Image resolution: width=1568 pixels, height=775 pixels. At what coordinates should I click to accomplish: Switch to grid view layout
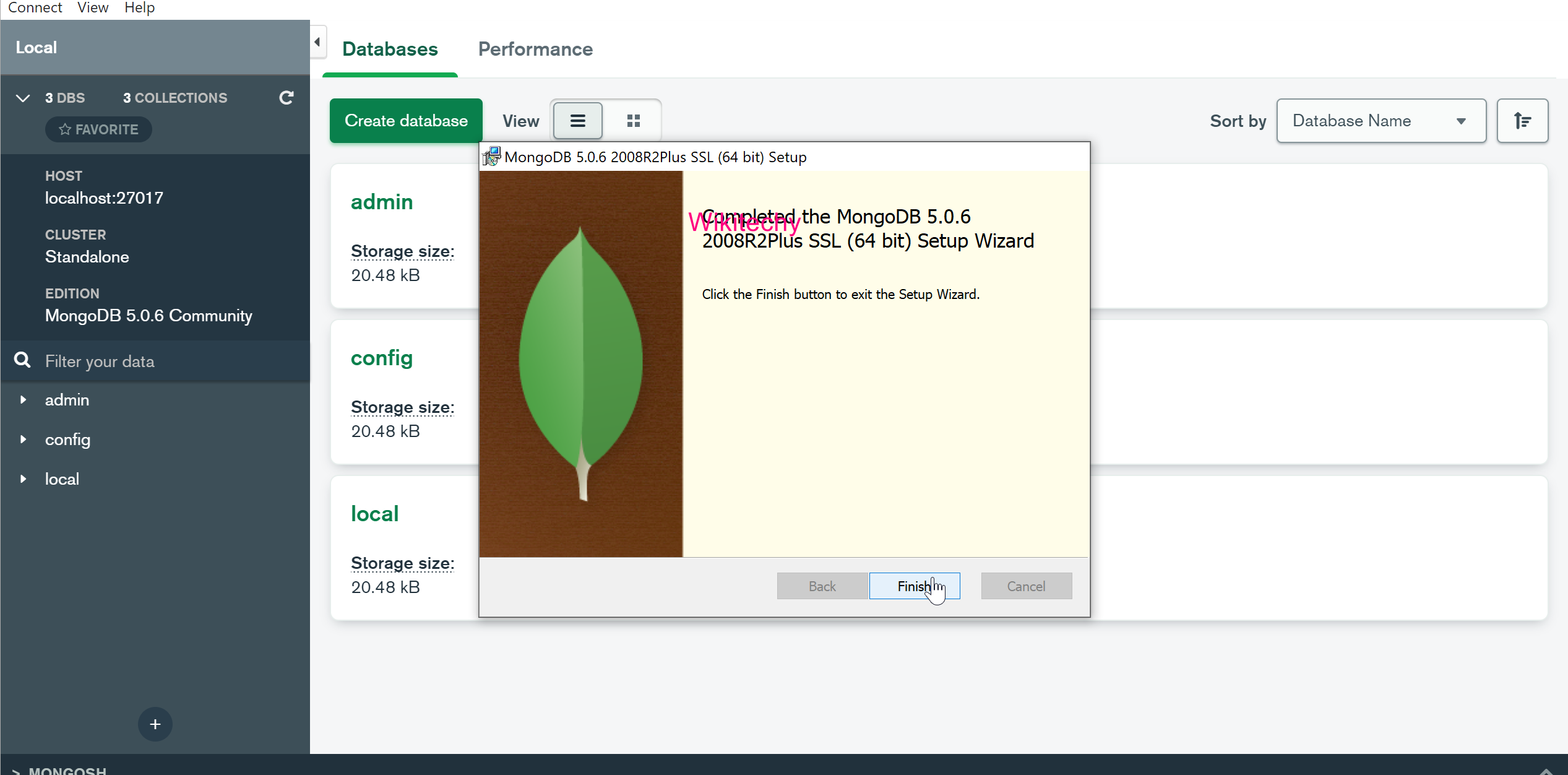[x=633, y=120]
